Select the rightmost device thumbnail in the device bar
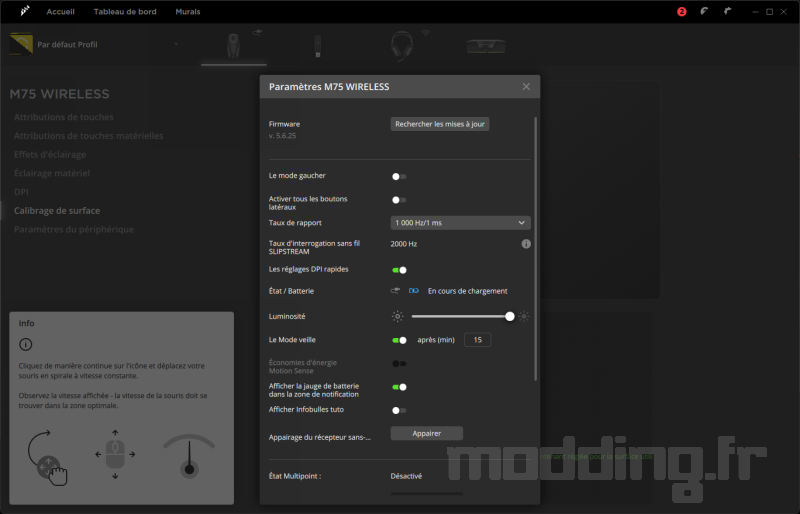Viewport: 800px width, 514px height. click(x=486, y=46)
